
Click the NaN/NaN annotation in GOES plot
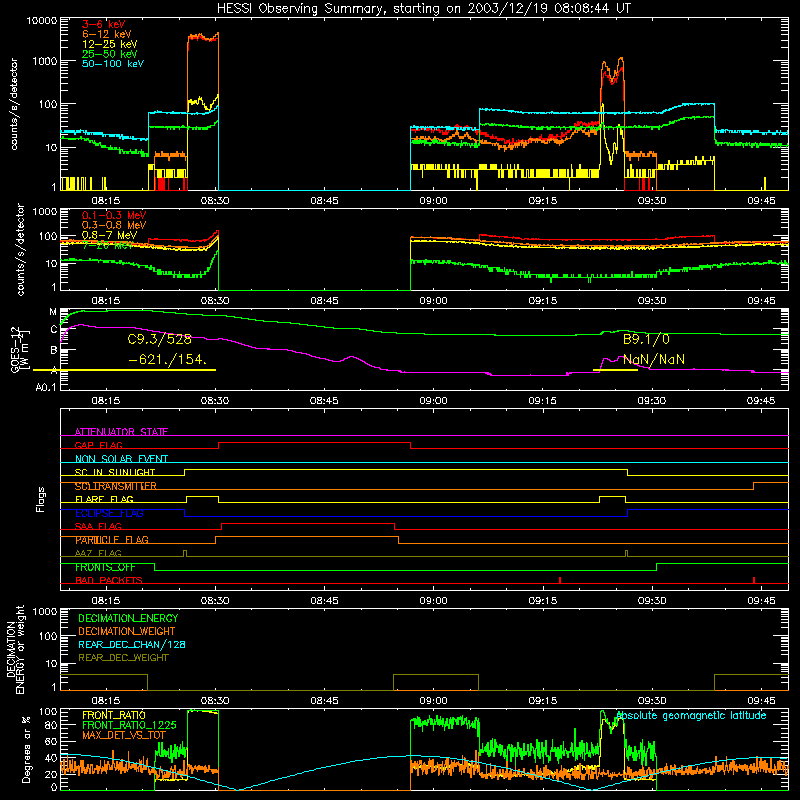(654, 360)
